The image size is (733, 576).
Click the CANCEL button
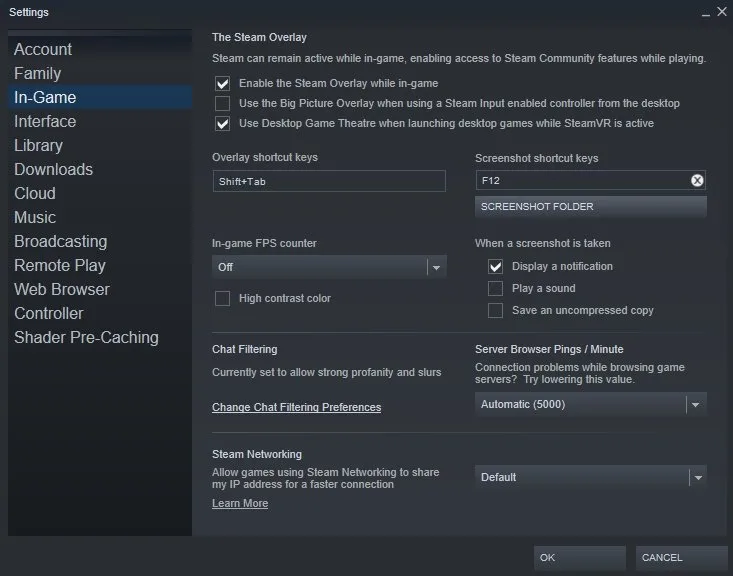[x=682, y=557]
